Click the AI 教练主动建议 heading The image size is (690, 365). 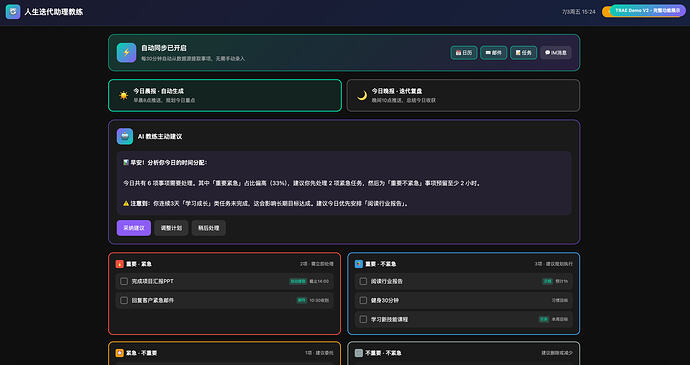[160, 136]
